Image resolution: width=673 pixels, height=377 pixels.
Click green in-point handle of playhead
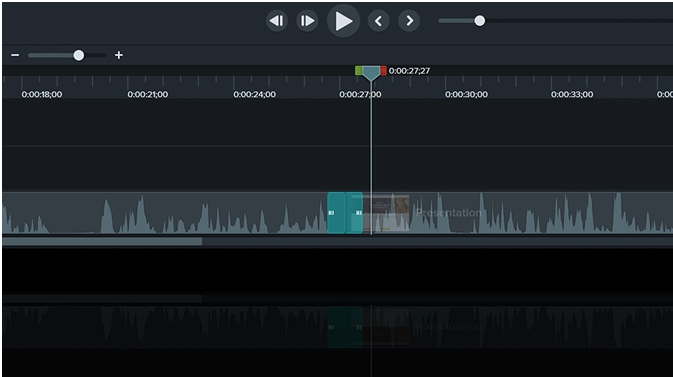click(358, 70)
